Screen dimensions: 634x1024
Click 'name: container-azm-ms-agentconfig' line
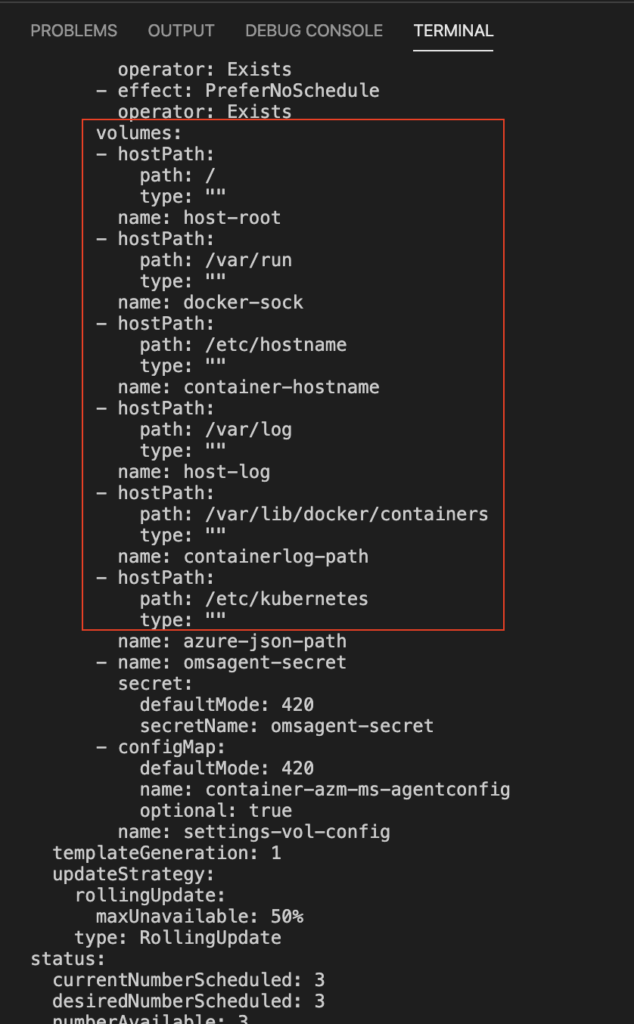(x=325, y=790)
